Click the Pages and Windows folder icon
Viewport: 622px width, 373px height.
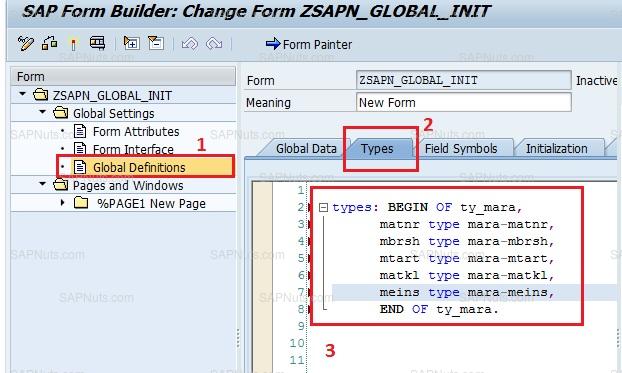pos(61,185)
